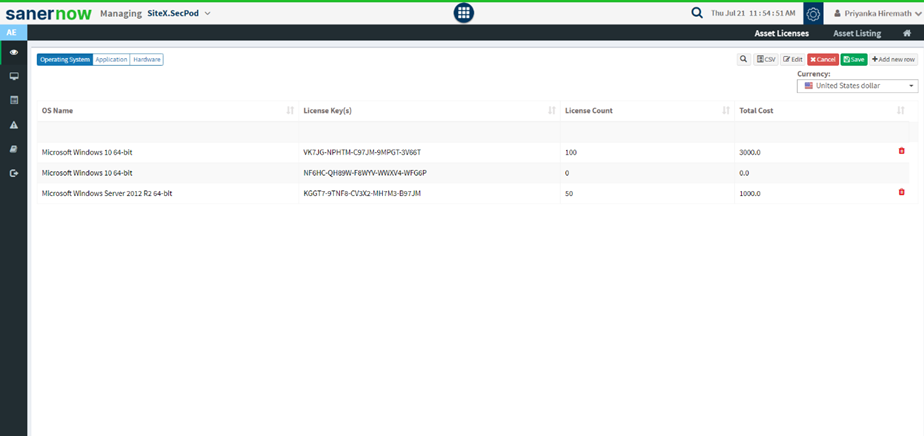Click the SanerNow logo
Image resolution: width=924 pixels, height=436 pixels.
pos(48,13)
